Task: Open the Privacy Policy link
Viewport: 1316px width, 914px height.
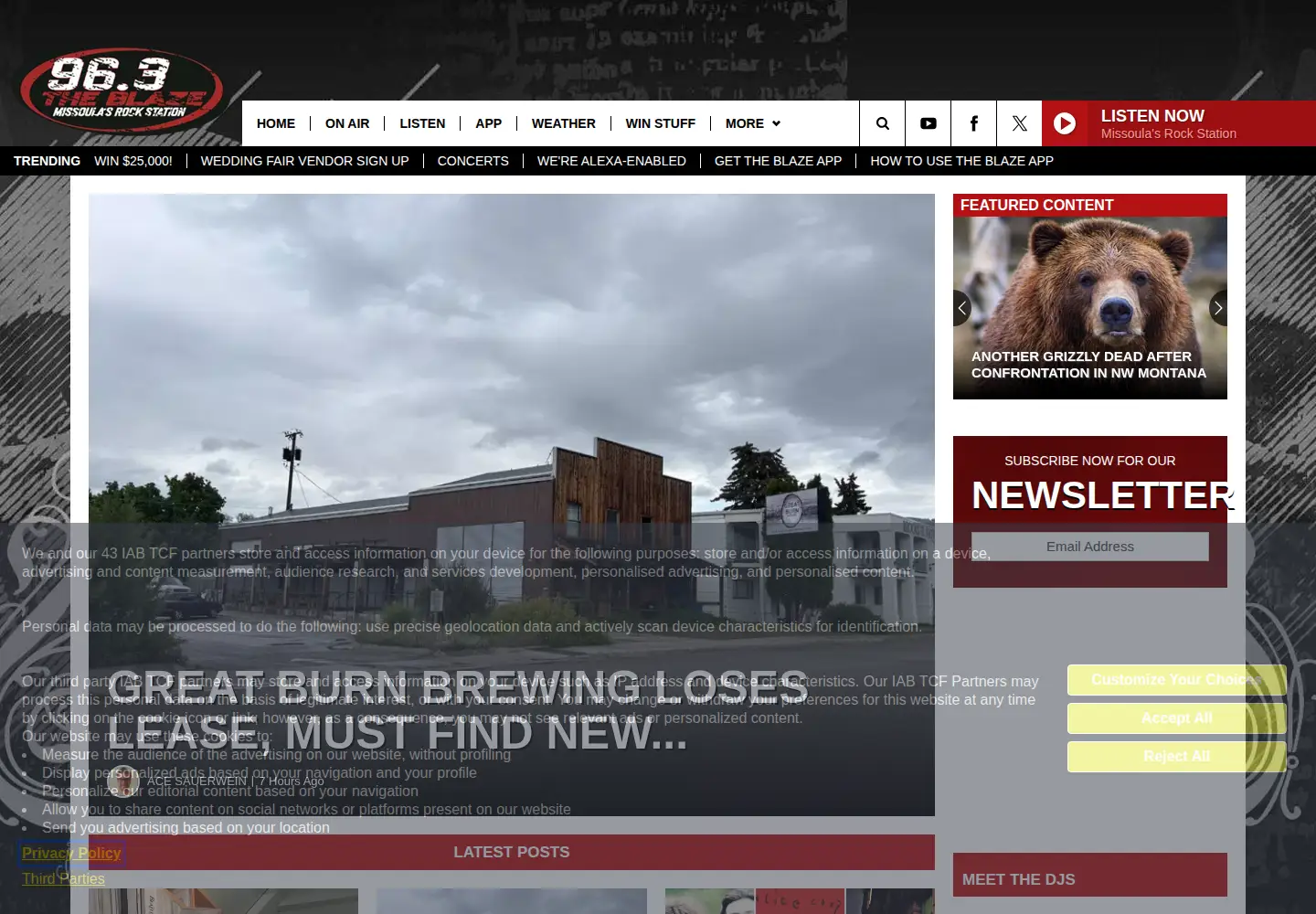Action: coord(71,853)
